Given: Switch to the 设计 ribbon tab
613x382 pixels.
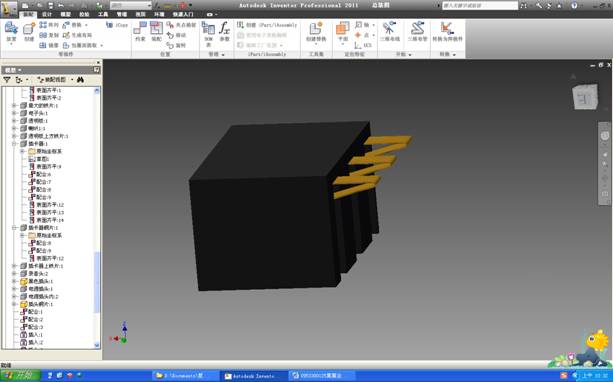Looking at the screenshot, I should pos(47,14).
